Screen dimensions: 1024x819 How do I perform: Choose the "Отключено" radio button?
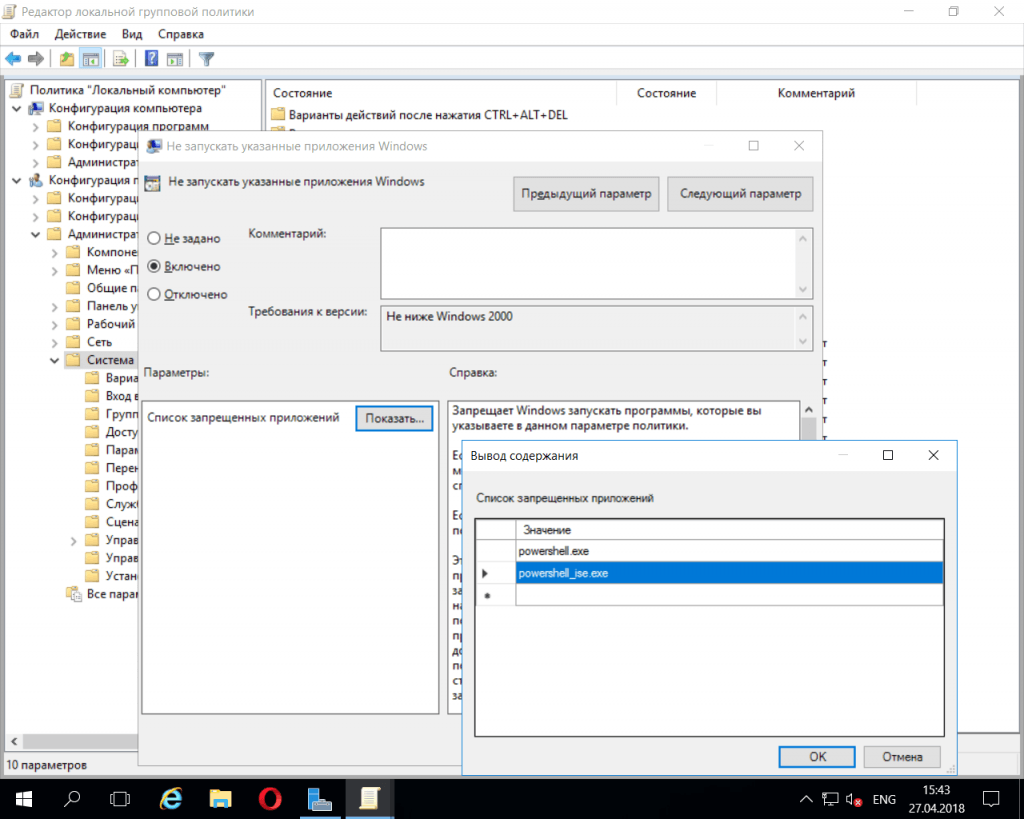[x=154, y=295]
